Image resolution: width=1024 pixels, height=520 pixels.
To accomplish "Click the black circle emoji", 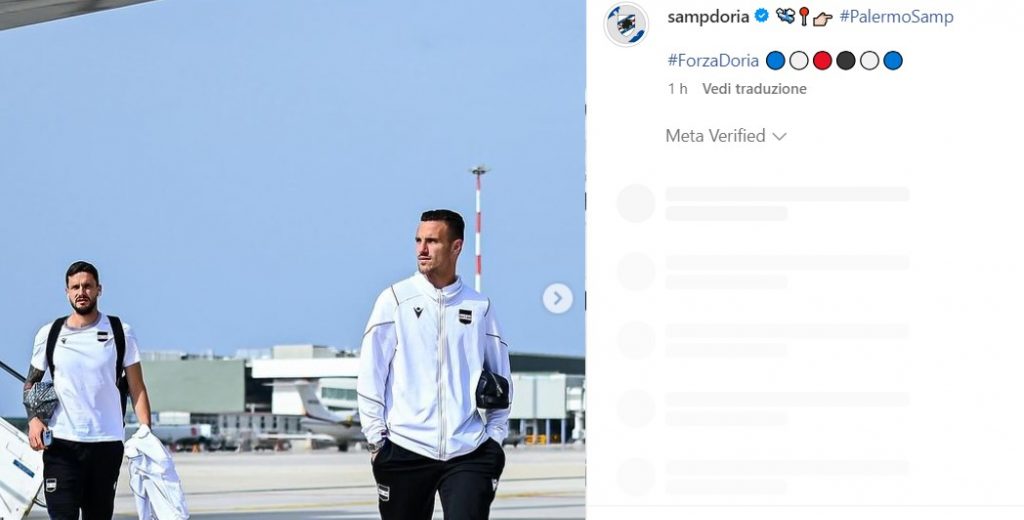I will pos(846,61).
